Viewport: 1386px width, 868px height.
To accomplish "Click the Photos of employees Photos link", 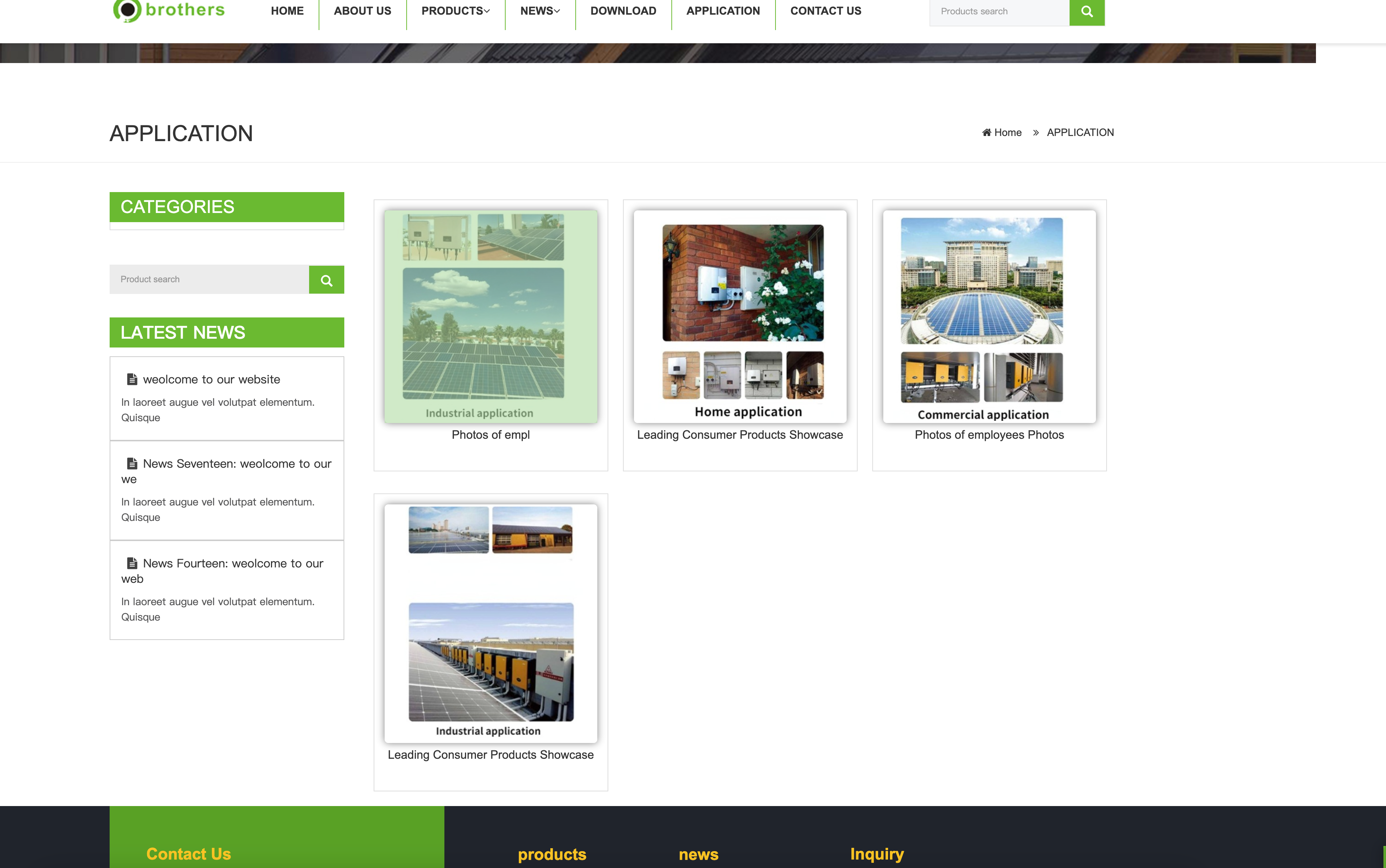I will 989,435.
